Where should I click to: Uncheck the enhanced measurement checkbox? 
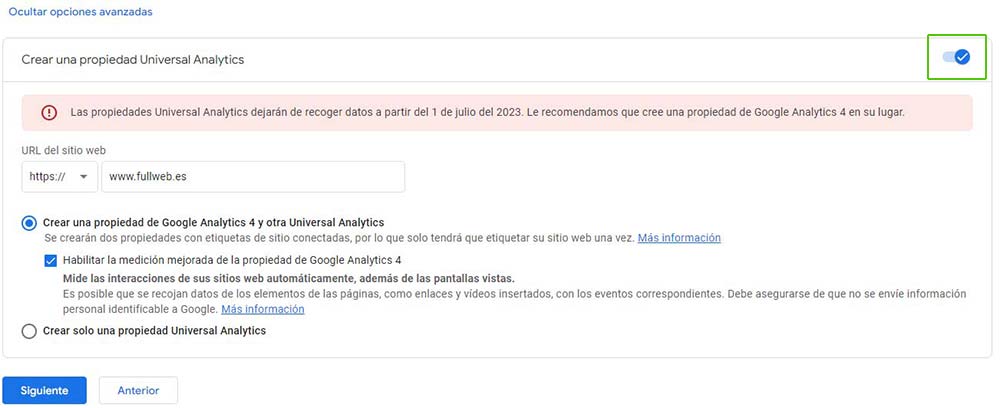click(x=50, y=260)
